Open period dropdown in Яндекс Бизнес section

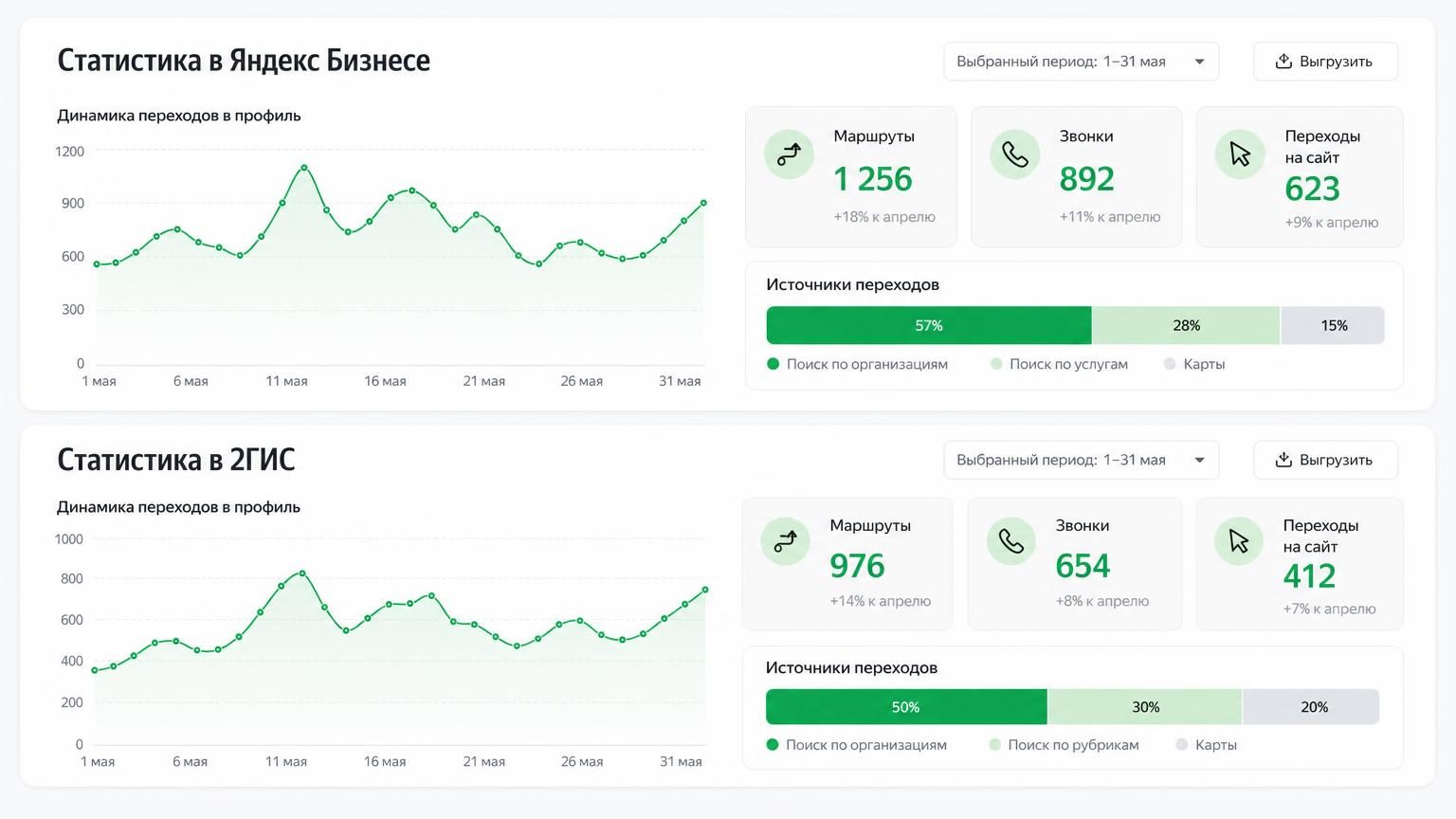[x=1081, y=62]
